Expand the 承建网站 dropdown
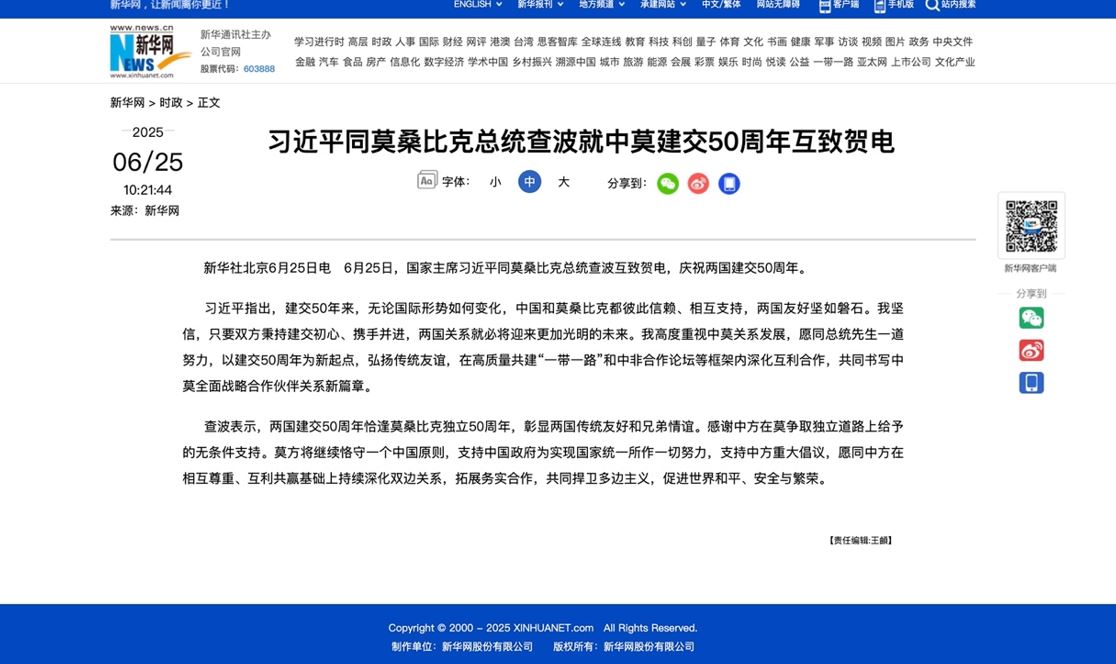 663,4
